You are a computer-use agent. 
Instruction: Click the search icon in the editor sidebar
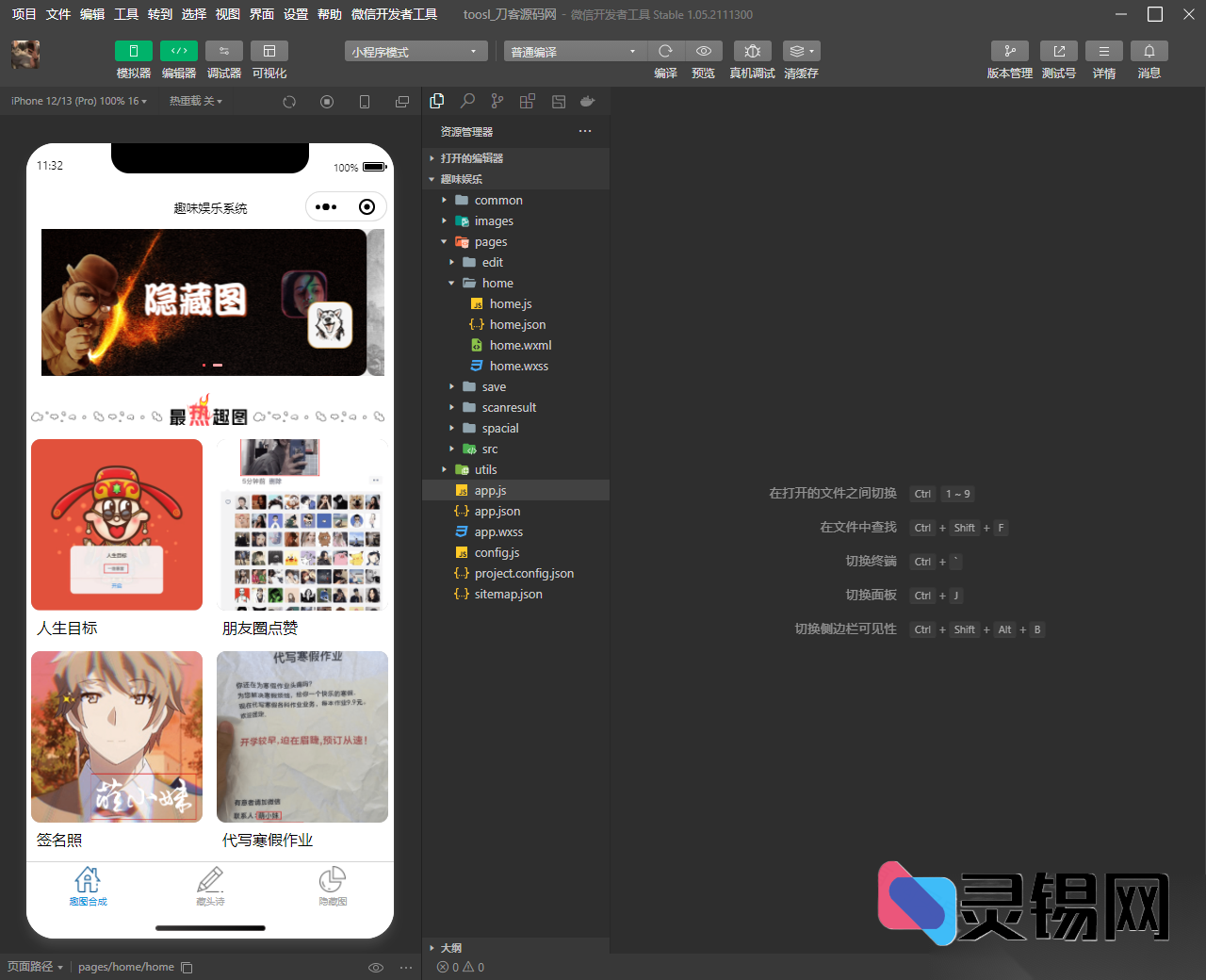pos(467,101)
